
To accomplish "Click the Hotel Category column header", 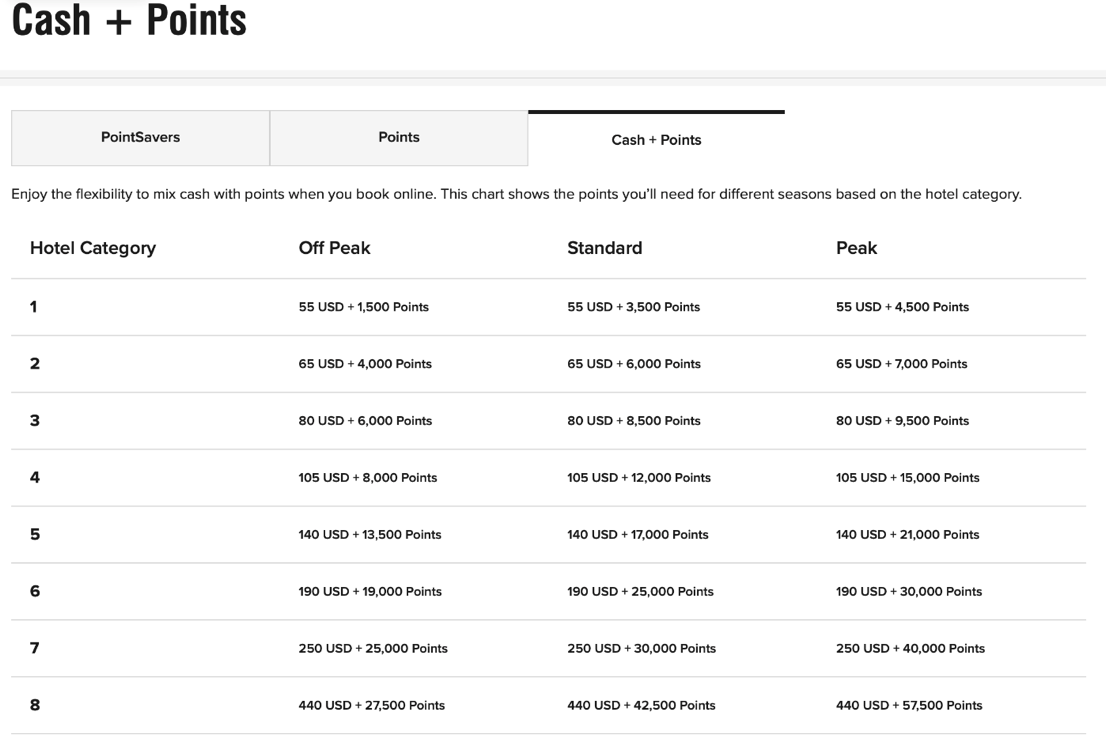I will pyautogui.click(x=92, y=247).
